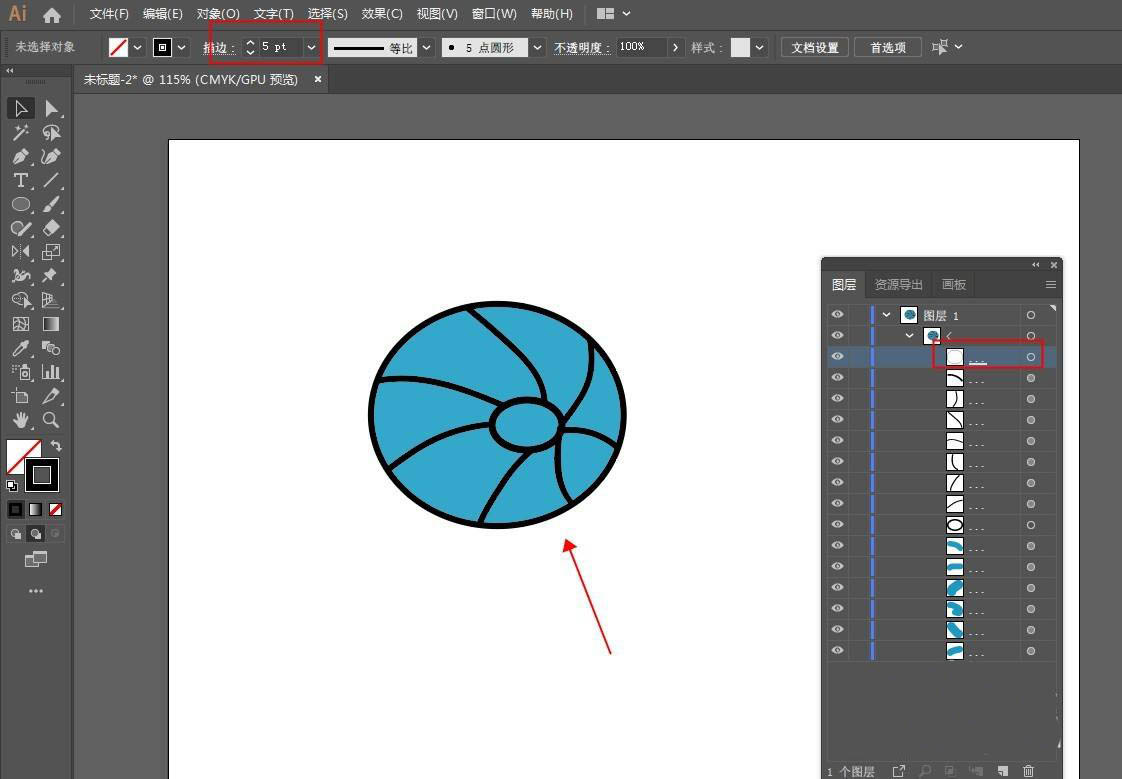
Task: Collapse the 图层 1 layer arrow
Action: pyautogui.click(x=887, y=315)
